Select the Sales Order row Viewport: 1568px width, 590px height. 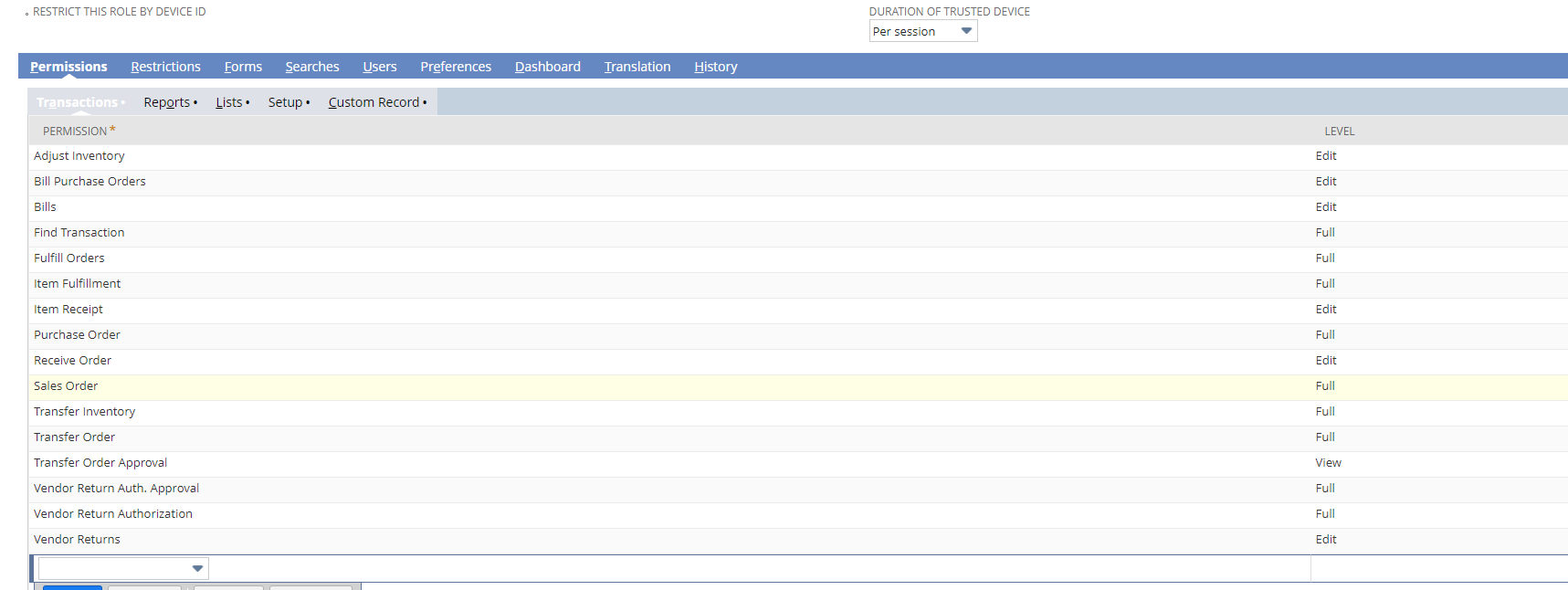[x=798, y=386]
